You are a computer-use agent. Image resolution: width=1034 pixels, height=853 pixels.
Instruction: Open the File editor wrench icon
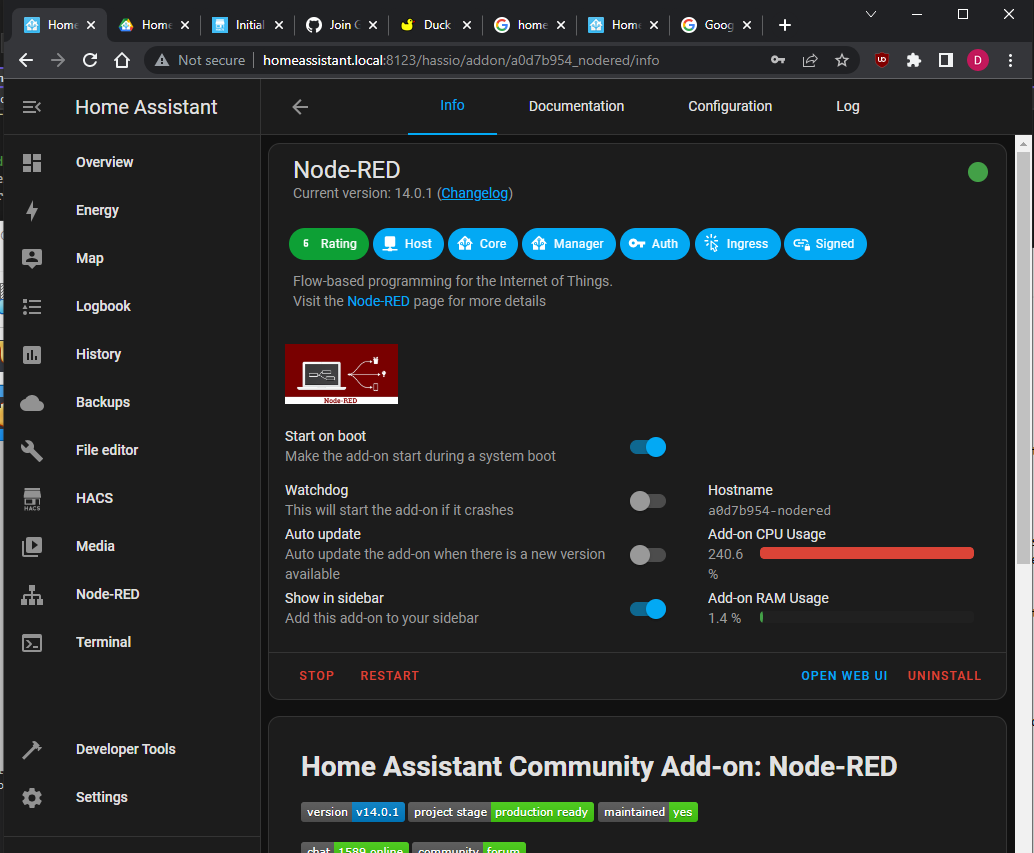point(32,451)
